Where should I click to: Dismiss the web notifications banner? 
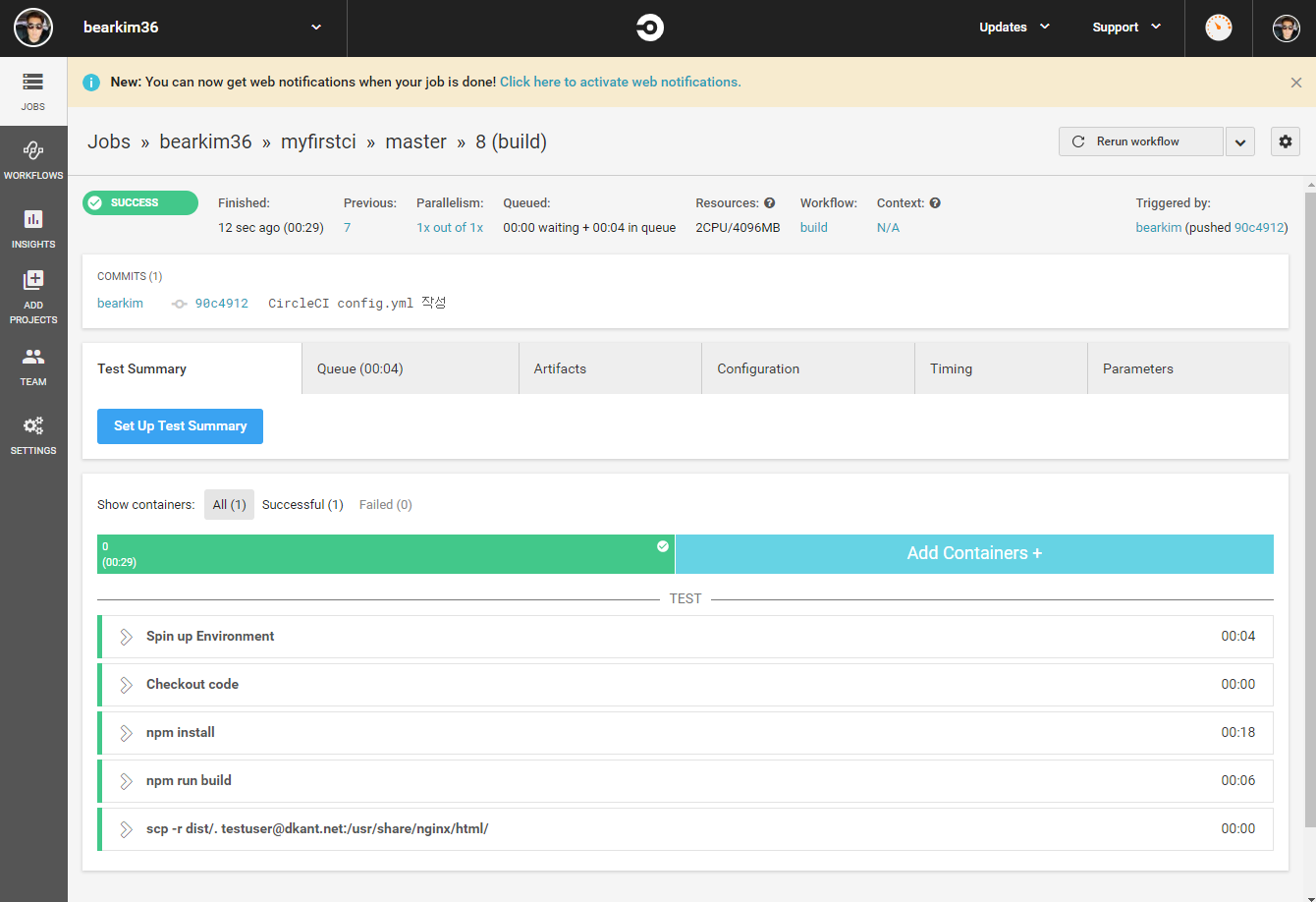click(1296, 83)
